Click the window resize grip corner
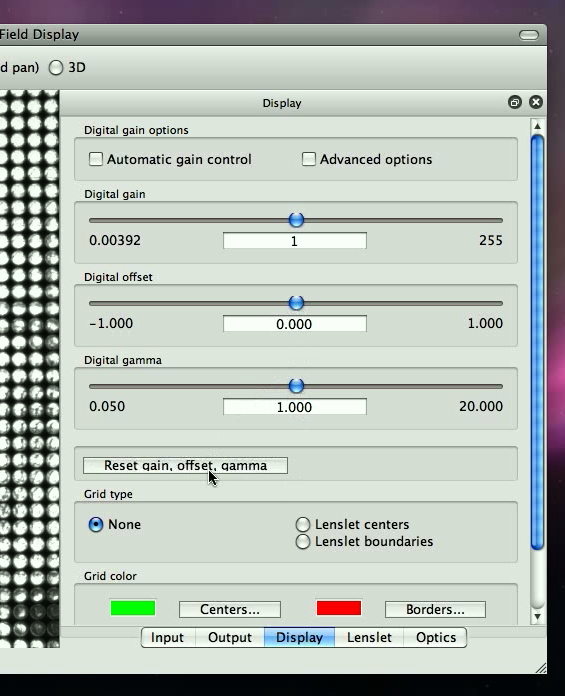 click(541, 668)
